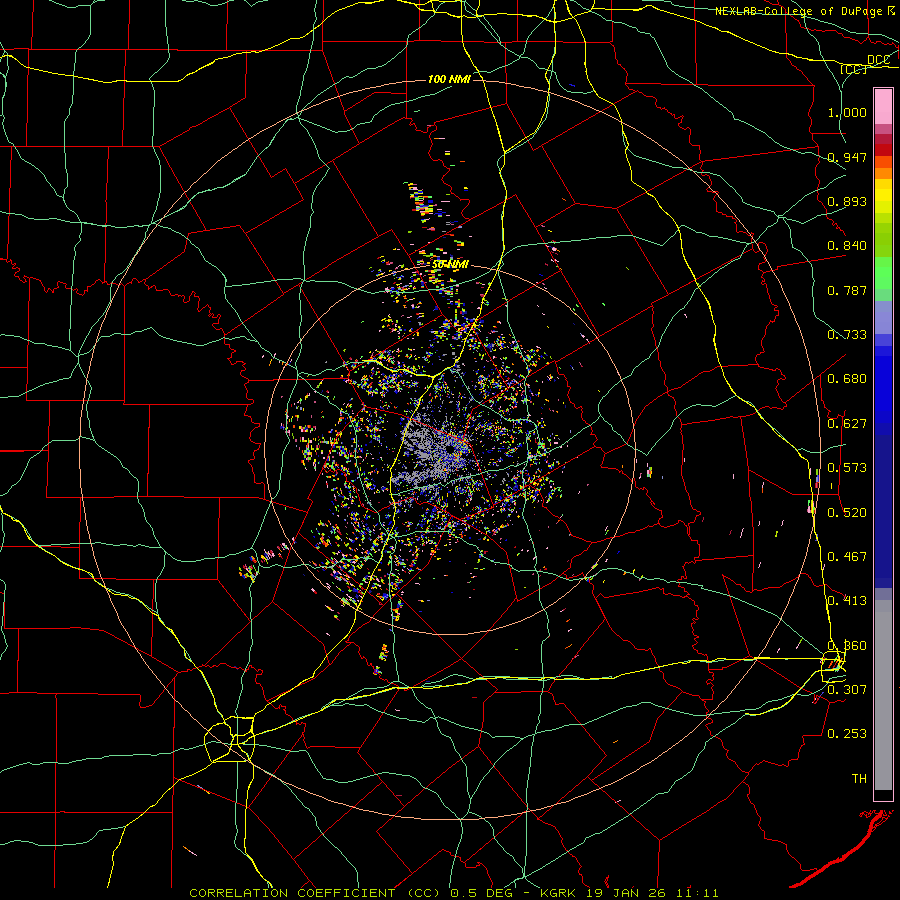The width and height of the screenshot is (900, 900).
Task: Click the 0.573 scale value
Action: [847, 468]
